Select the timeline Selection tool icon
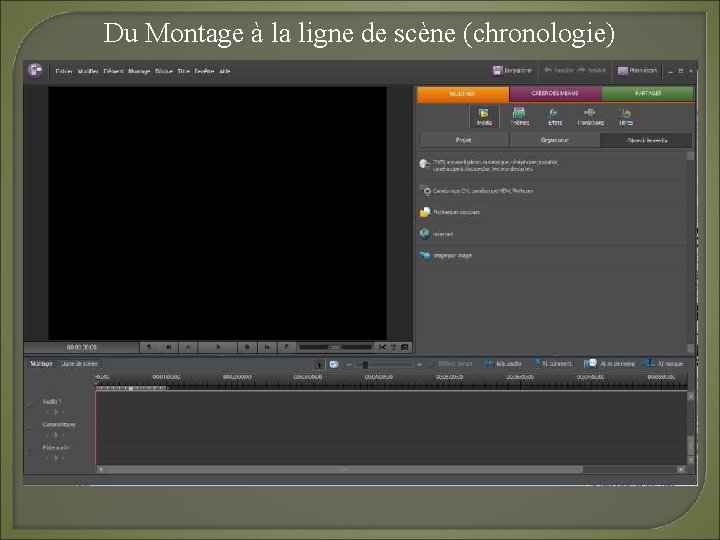Screen dimensions: 720x540 (319, 365)
